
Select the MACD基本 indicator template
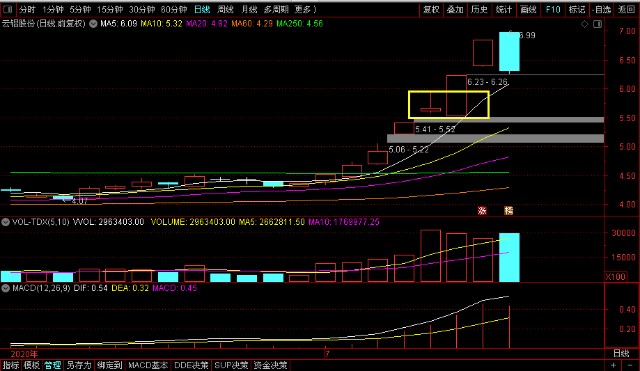pyautogui.click(x=148, y=365)
